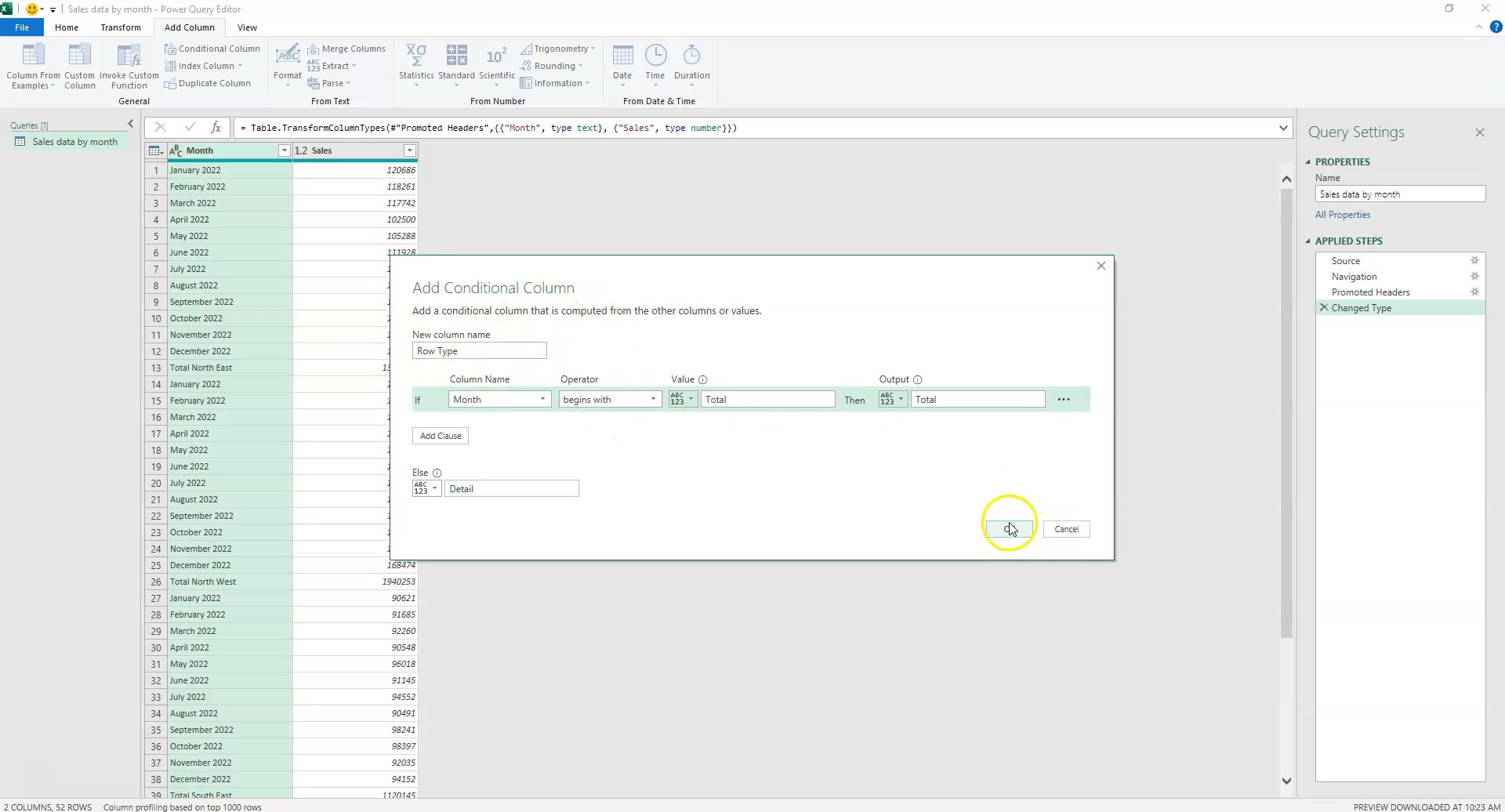Open settings gear for the Source step
The width and height of the screenshot is (1505, 812).
point(1475,260)
